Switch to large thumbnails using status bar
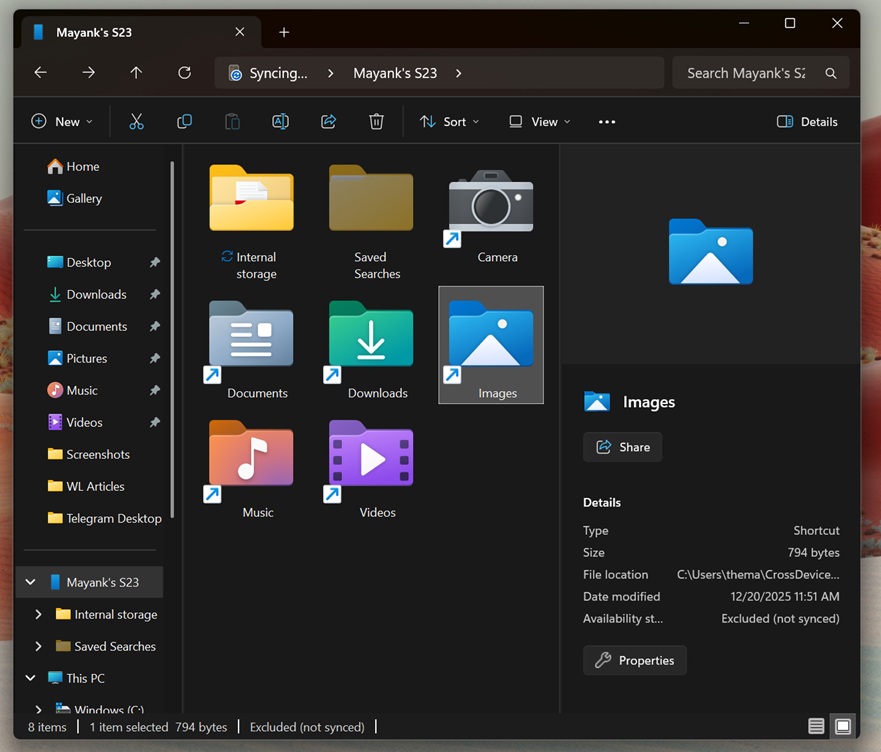Image resolution: width=881 pixels, height=752 pixels. (842, 726)
